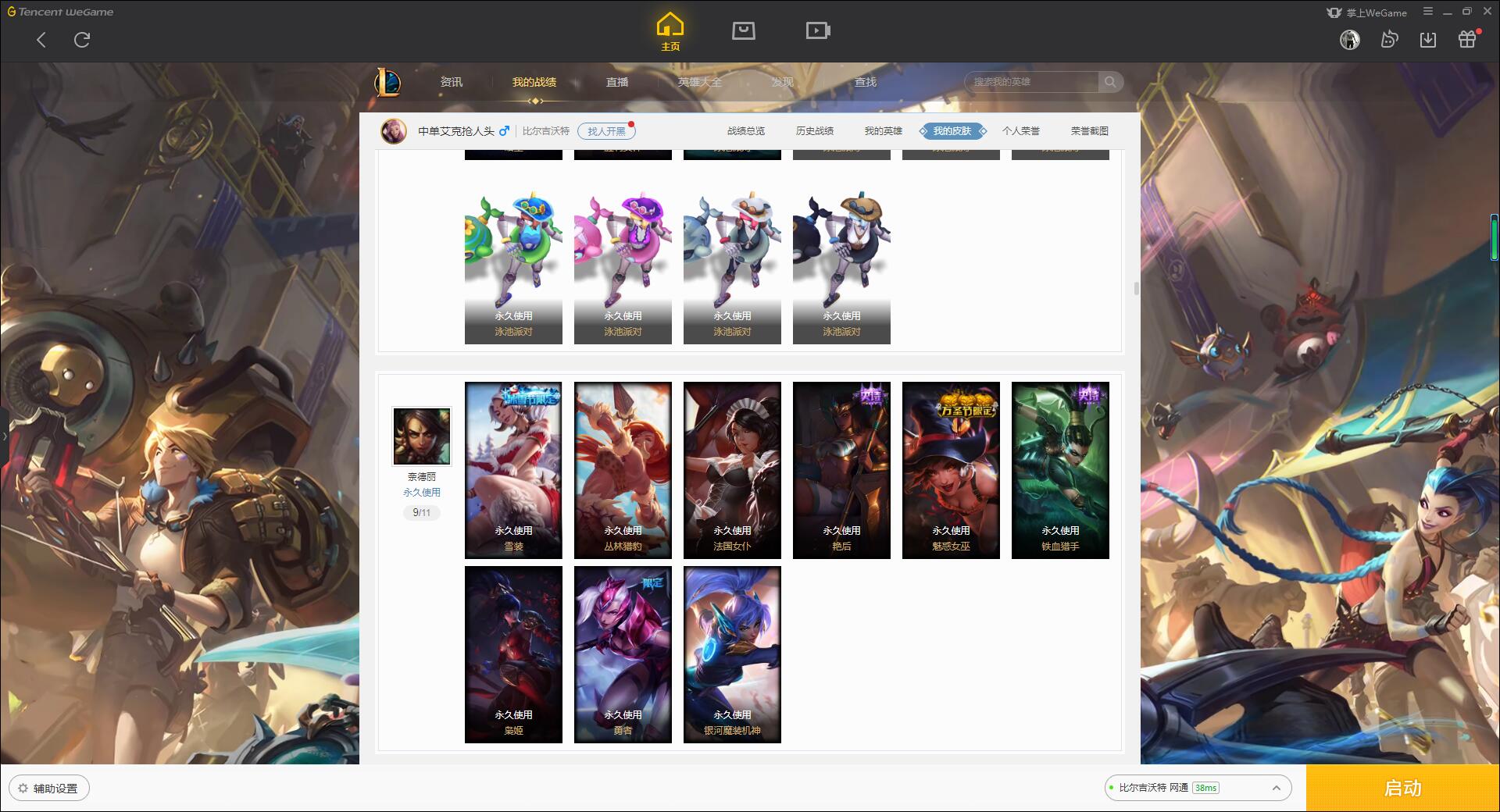Open the store bag icon
The width and height of the screenshot is (1500, 812).
744,30
